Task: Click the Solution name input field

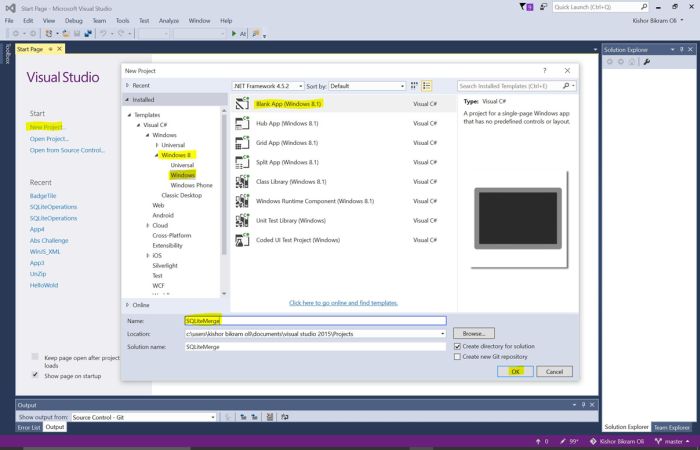Action: tap(315, 346)
